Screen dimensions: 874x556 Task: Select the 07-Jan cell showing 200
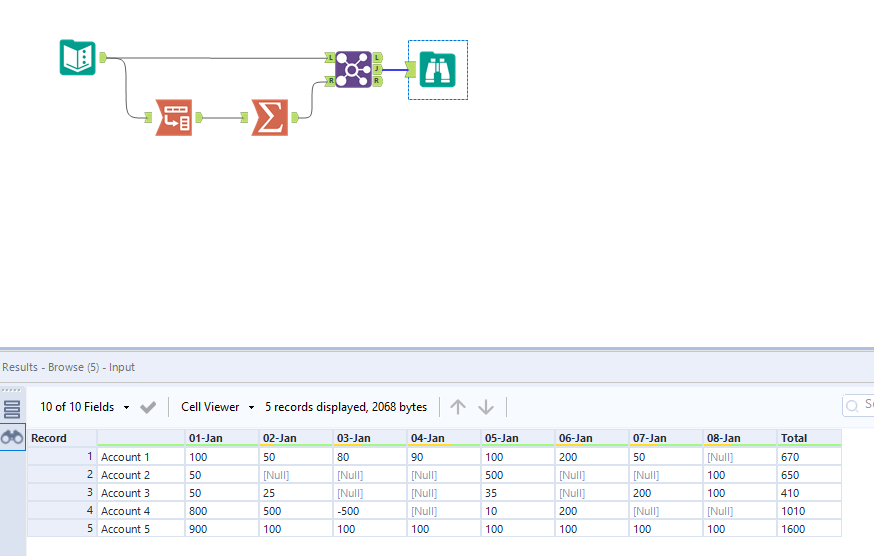tap(666, 492)
